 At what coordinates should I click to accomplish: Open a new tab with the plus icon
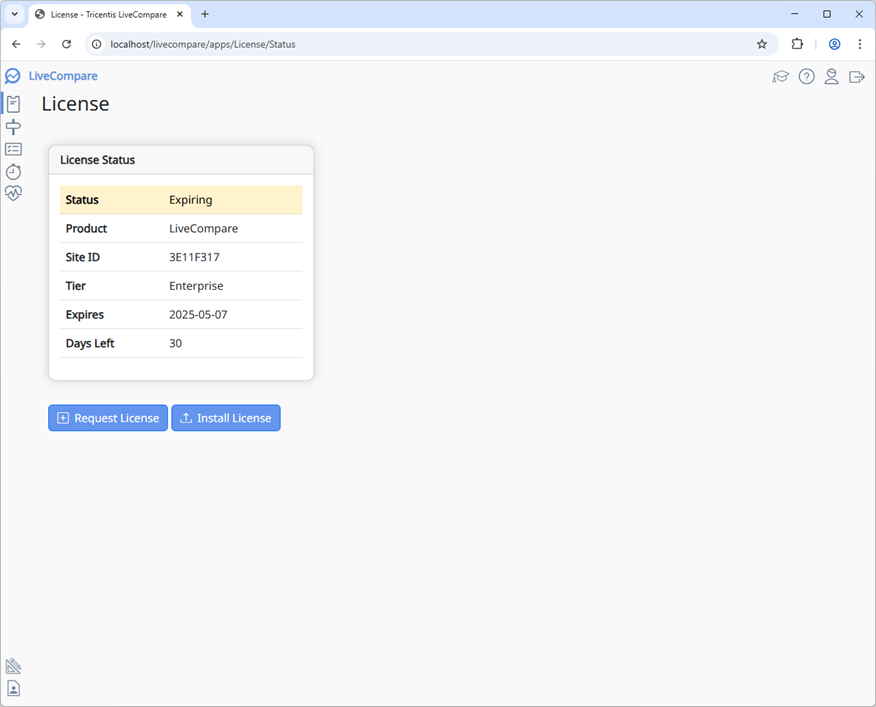coord(205,15)
